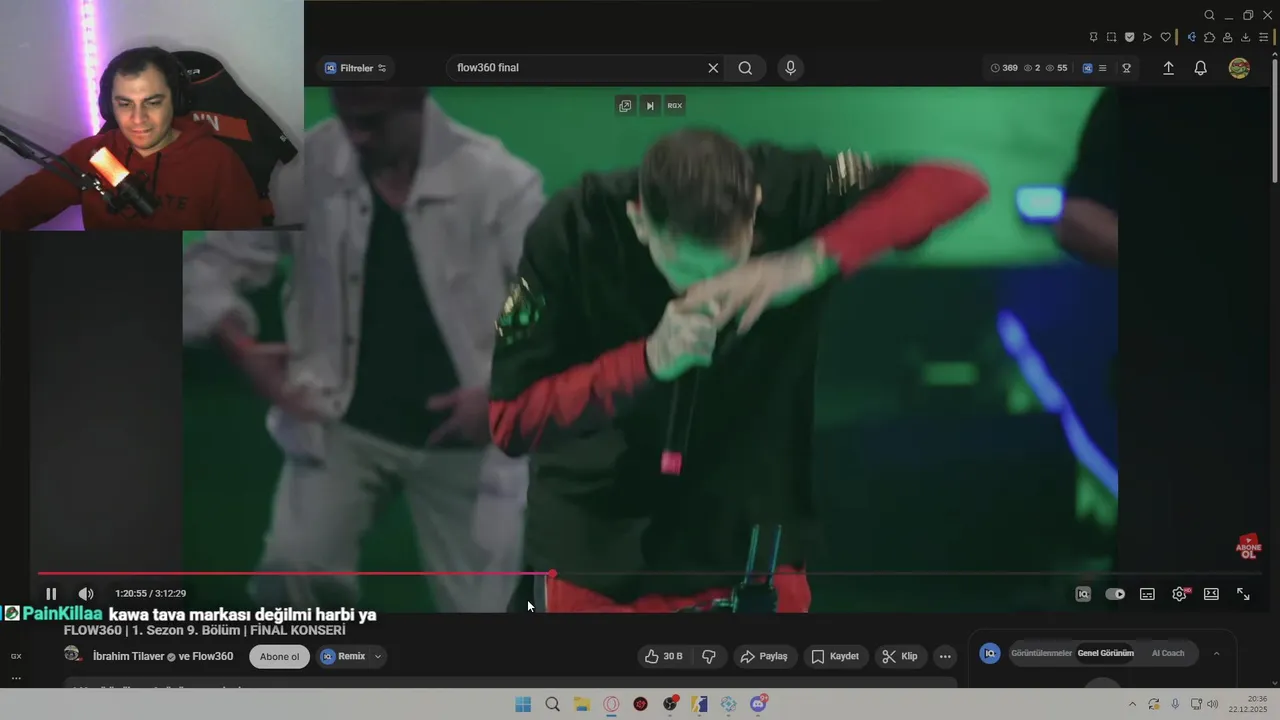This screenshot has width=1280, height=720.
Task: Click the browser pin icon
Action: (1093, 37)
